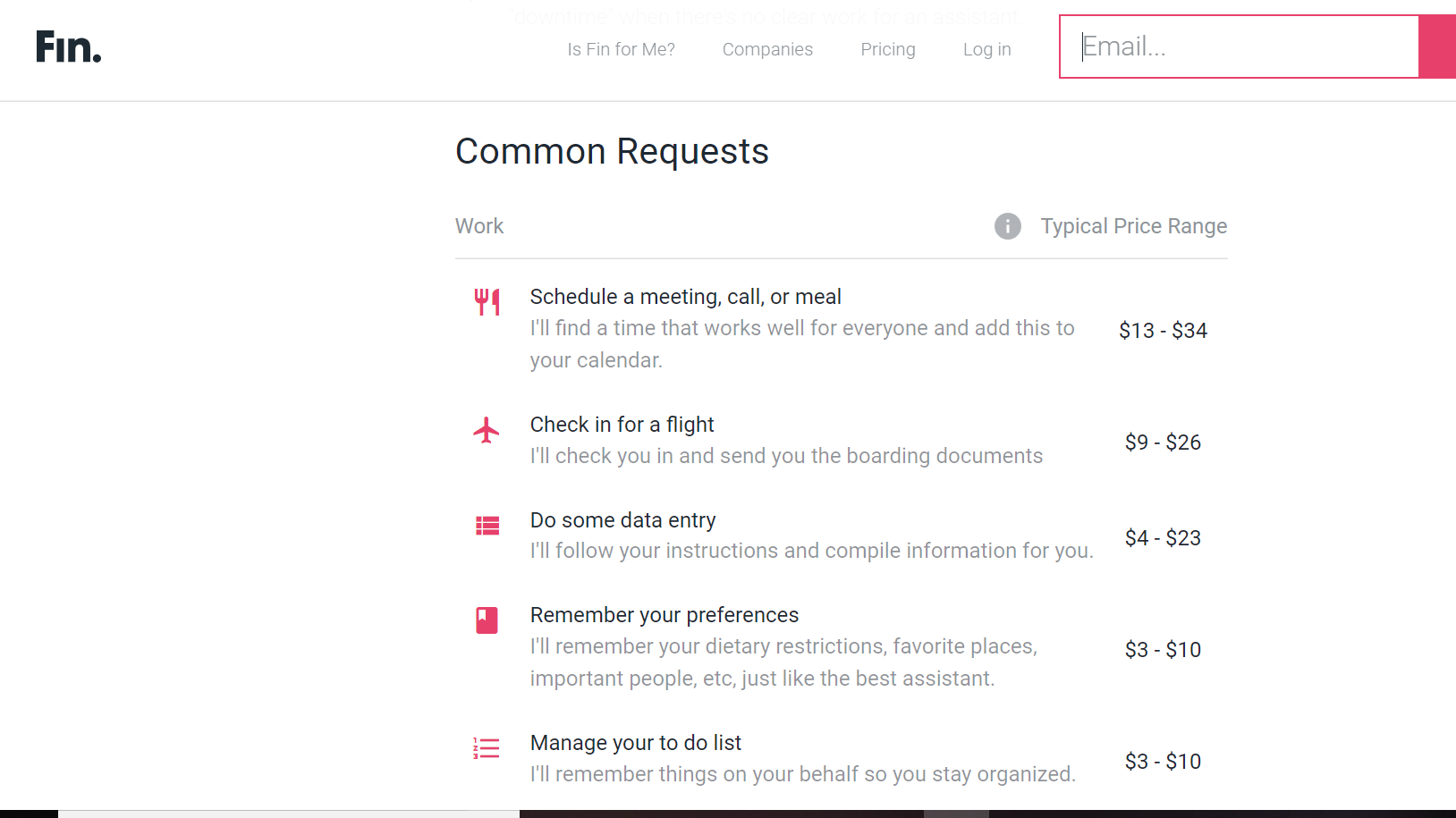The height and width of the screenshot is (818, 1456).
Task: Click the numbered to do list icon
Action: [487, 748]
